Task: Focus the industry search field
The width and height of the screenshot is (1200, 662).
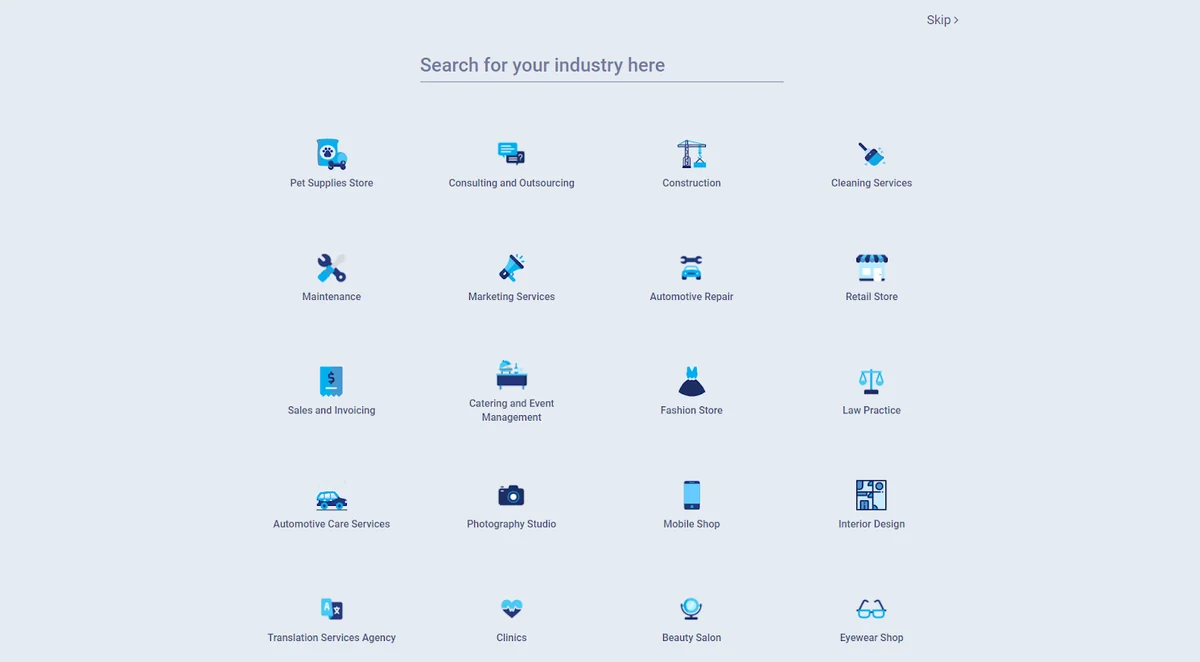Action: coord(602,65)
